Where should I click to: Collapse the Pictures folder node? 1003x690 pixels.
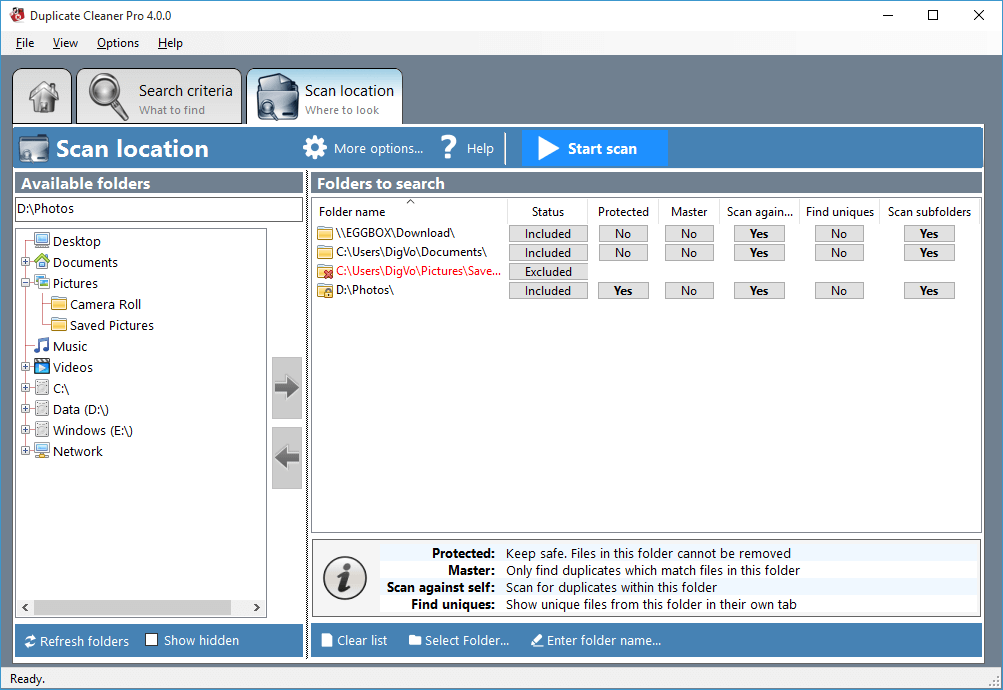(25, 283)
